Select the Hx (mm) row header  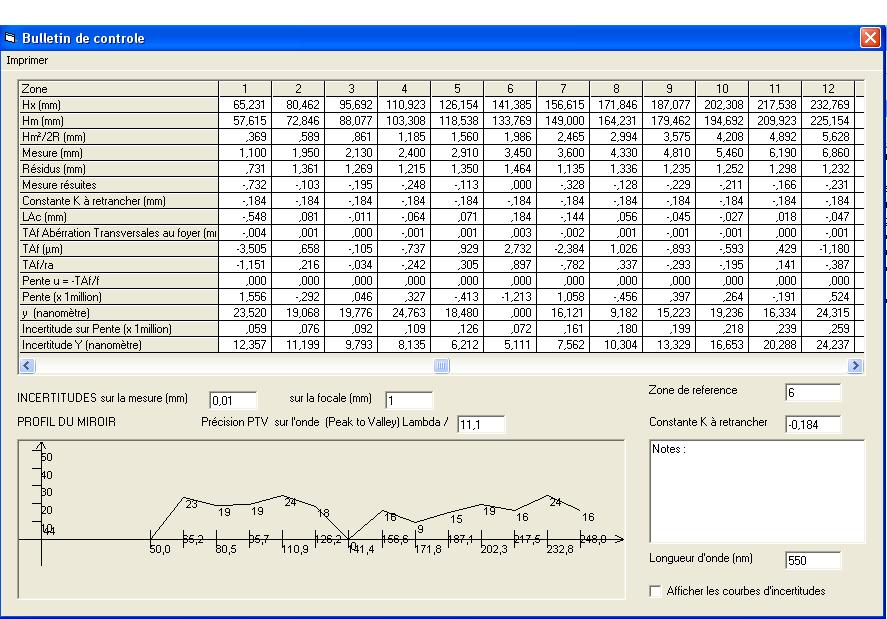pos(119,105)
